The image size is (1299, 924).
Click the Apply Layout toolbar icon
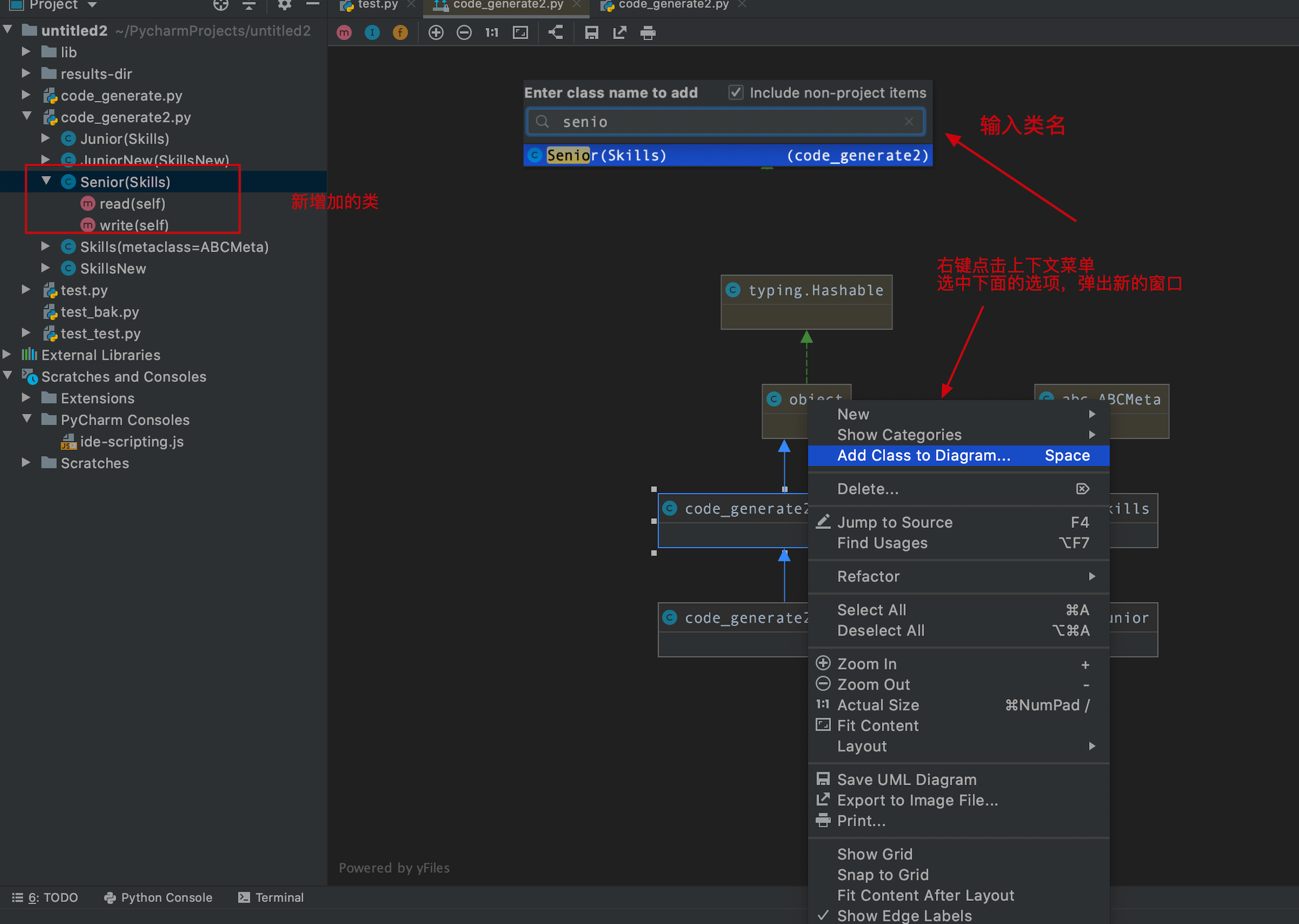click(555, 33)
